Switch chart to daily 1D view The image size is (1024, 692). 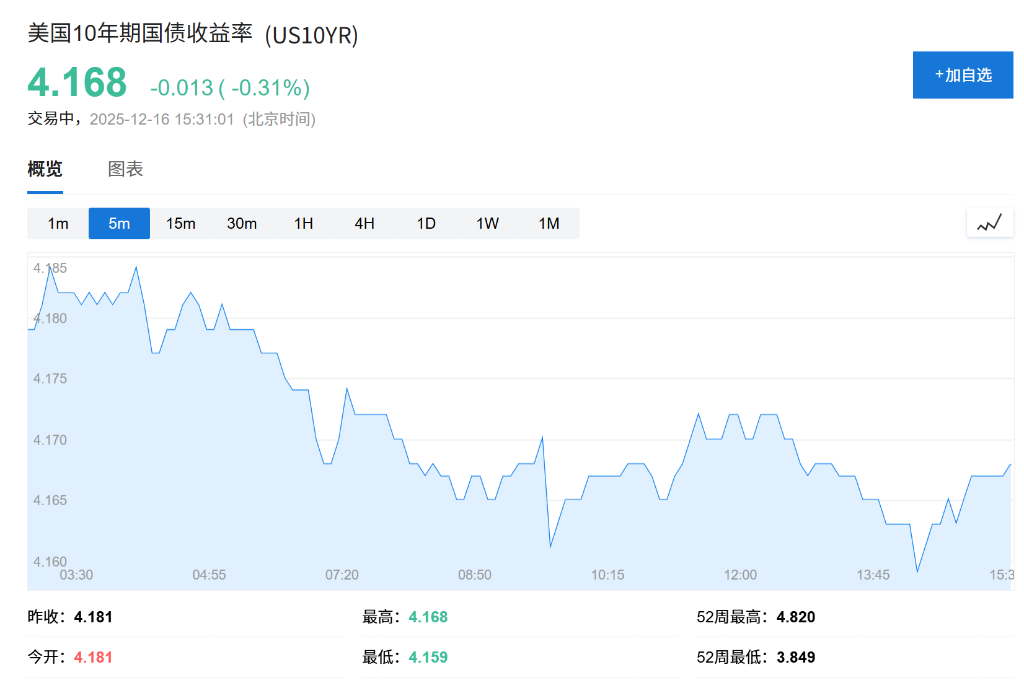pyautogui.click(x=425, y=223)
